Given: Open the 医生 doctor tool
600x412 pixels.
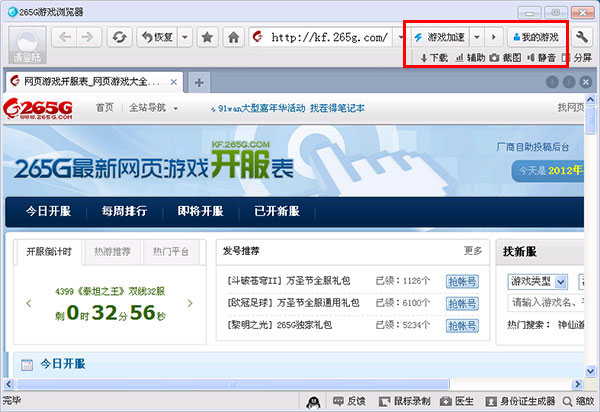Looking at the screenshot, I should (457, 401).
